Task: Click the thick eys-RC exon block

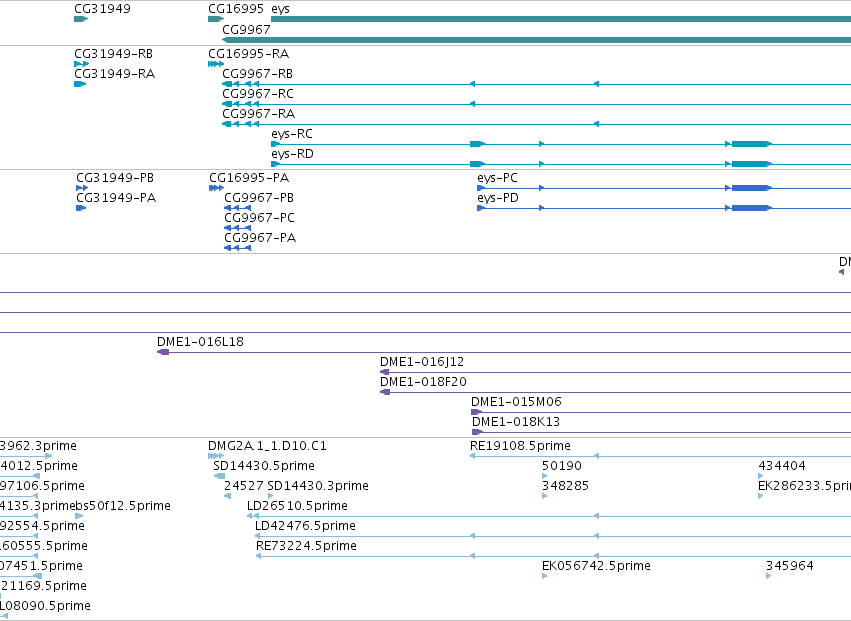Action: pyautogui.click(x=752, y=144)
